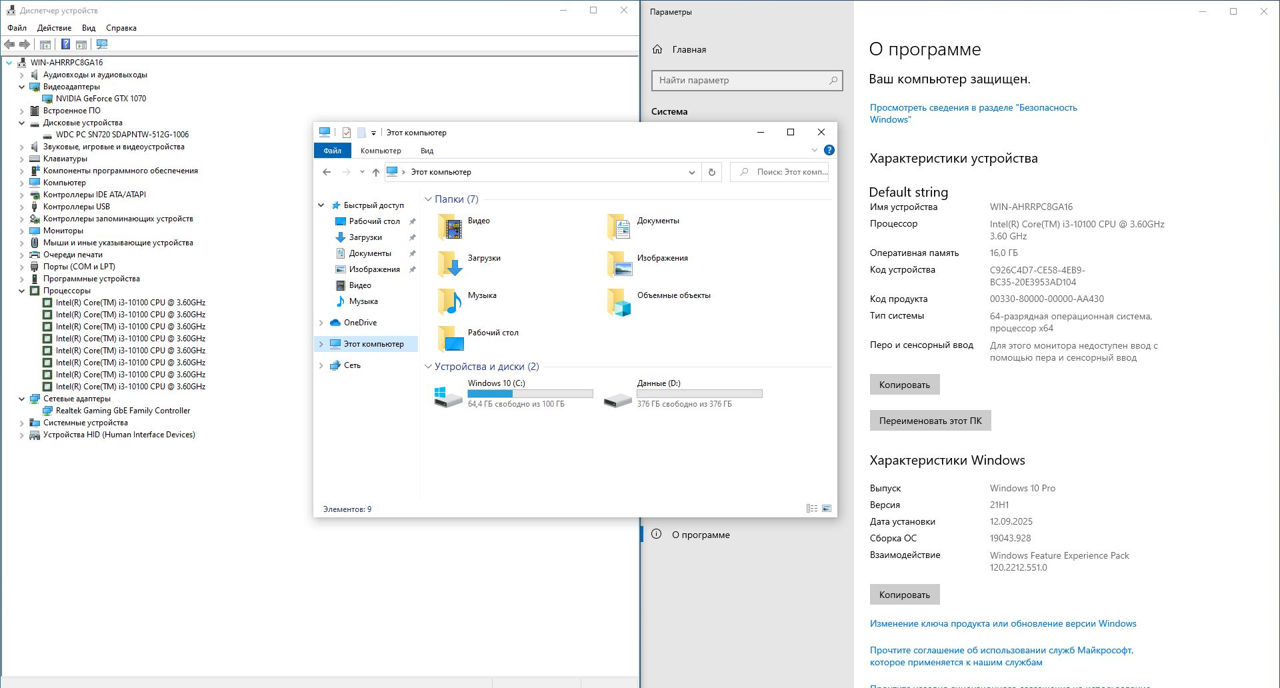Collapse the Процессоры tree node
Image resolution: width=1280 pixels, height=688 pixels.
pos(22,291)
